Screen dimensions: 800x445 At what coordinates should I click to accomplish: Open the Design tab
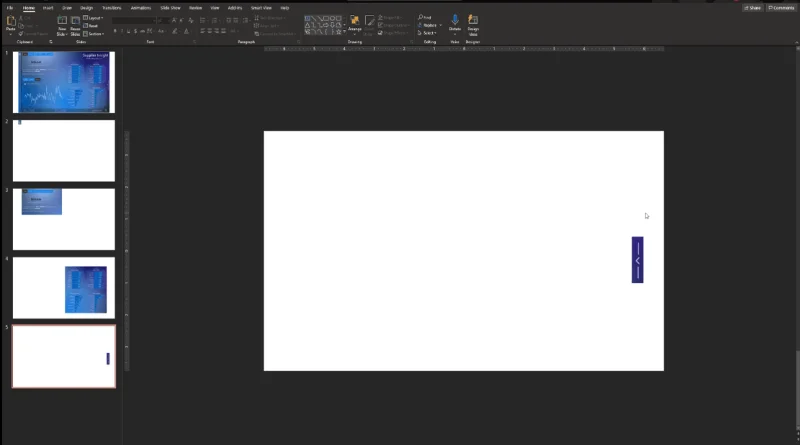click(x=87, y=8)
